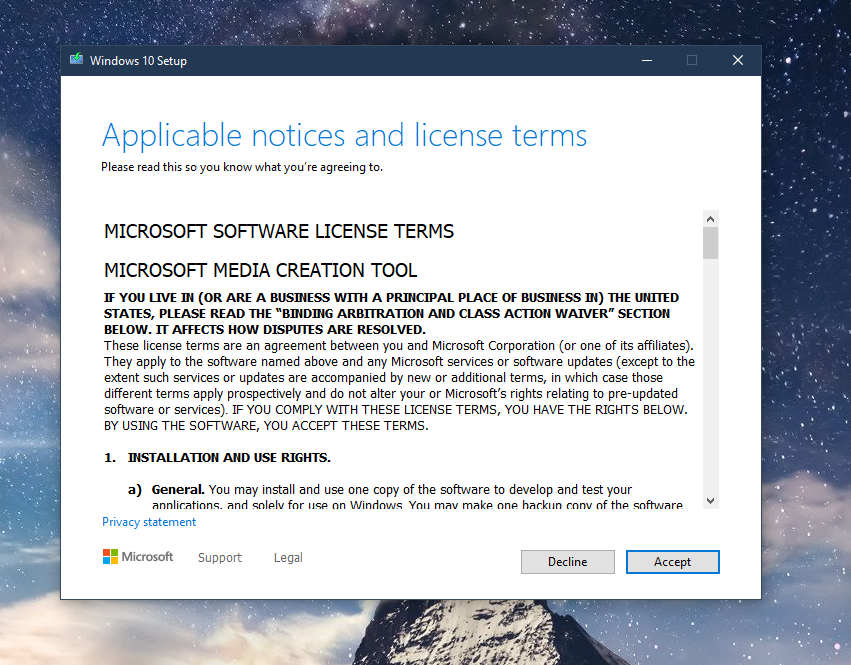Click the scrollbar down arrow

710,501
